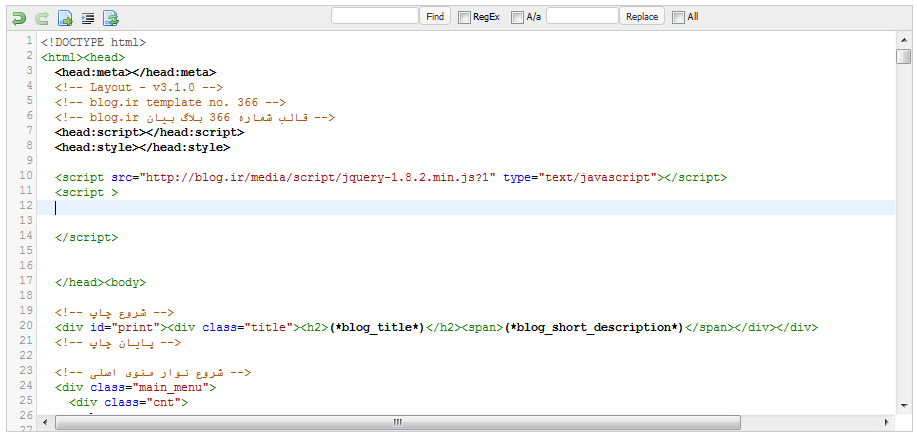This screenshot has height=436, width=917.
Task: Click the horizontal scrollbar thumb
Action: pos(397,423)
